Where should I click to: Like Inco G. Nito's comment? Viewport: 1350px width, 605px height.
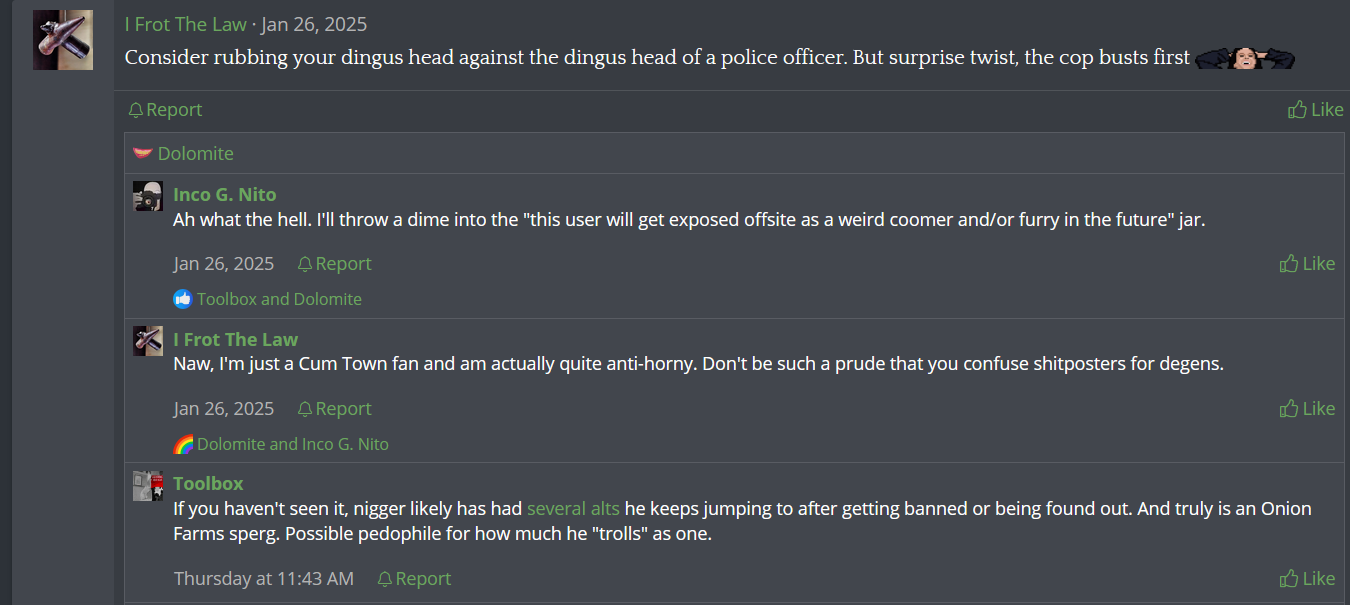tap(1307, 264)
